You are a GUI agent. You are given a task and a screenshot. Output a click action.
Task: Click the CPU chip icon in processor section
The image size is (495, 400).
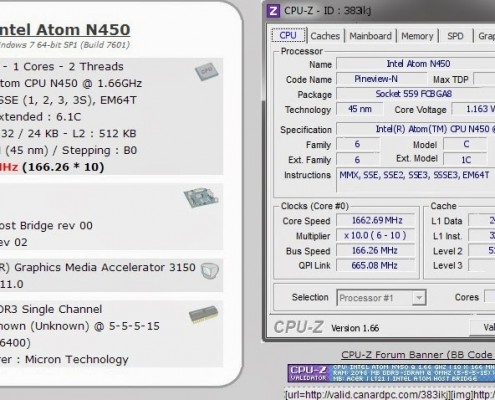tap(207, 71)
